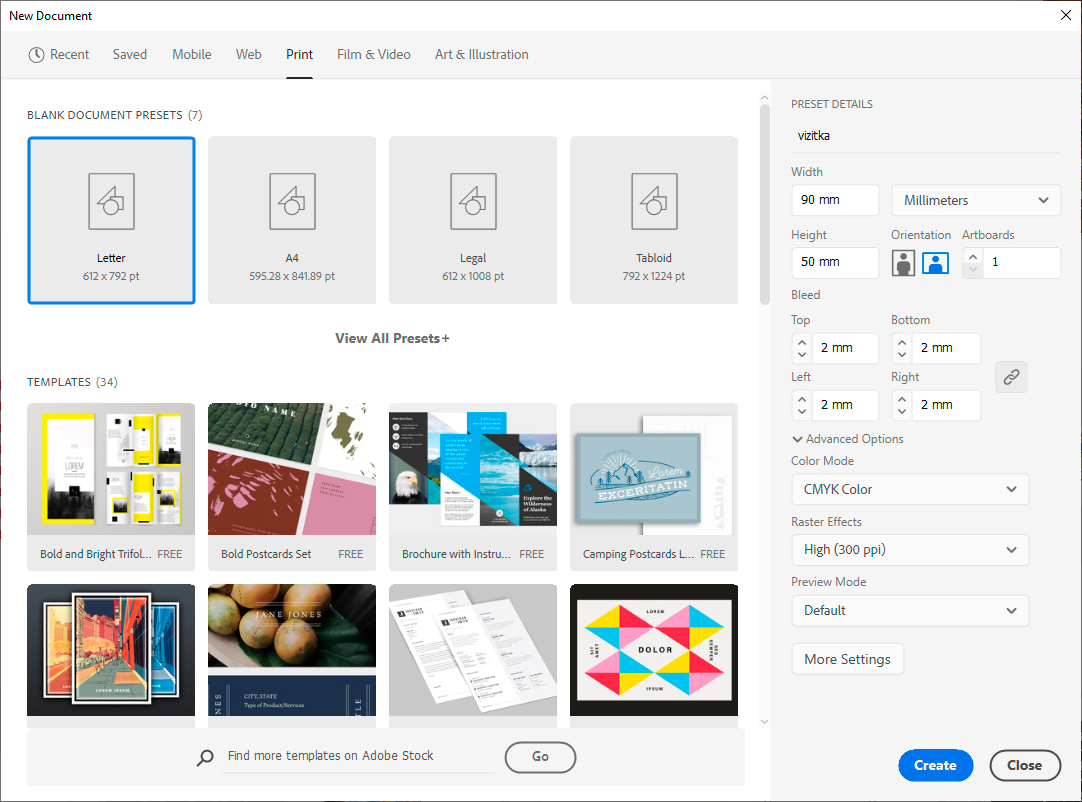
Task: Open the Color Mode dropdown
Action: (x=909, y=489)
